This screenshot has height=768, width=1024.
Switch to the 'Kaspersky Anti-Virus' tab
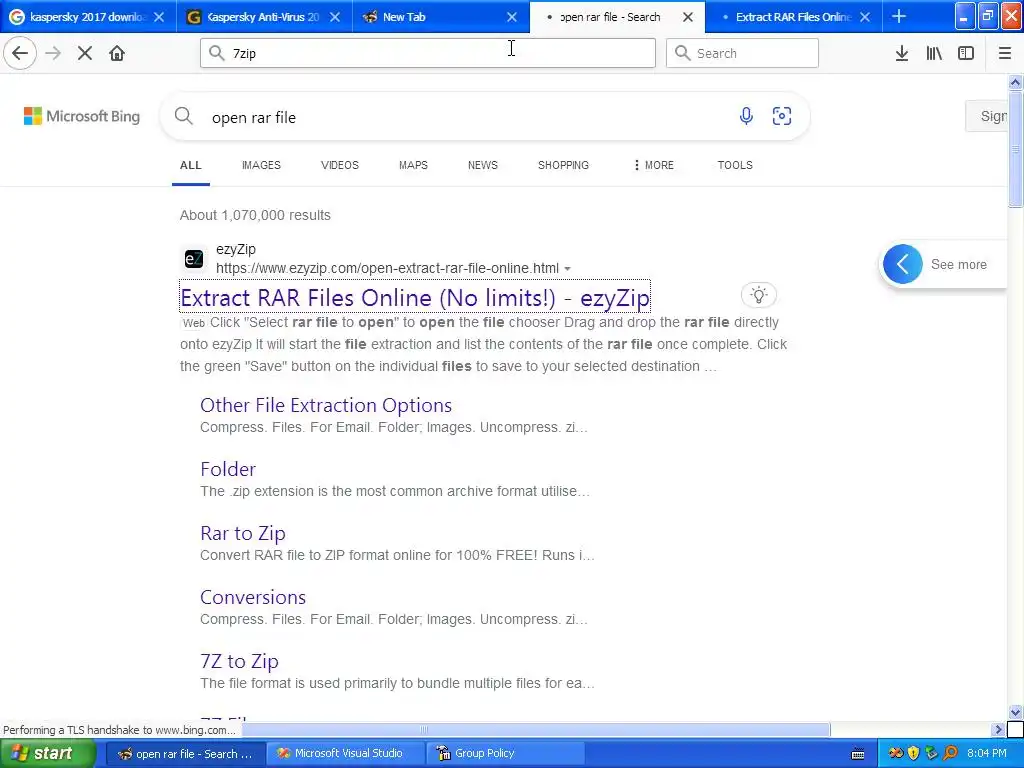(x=264, y=17)
